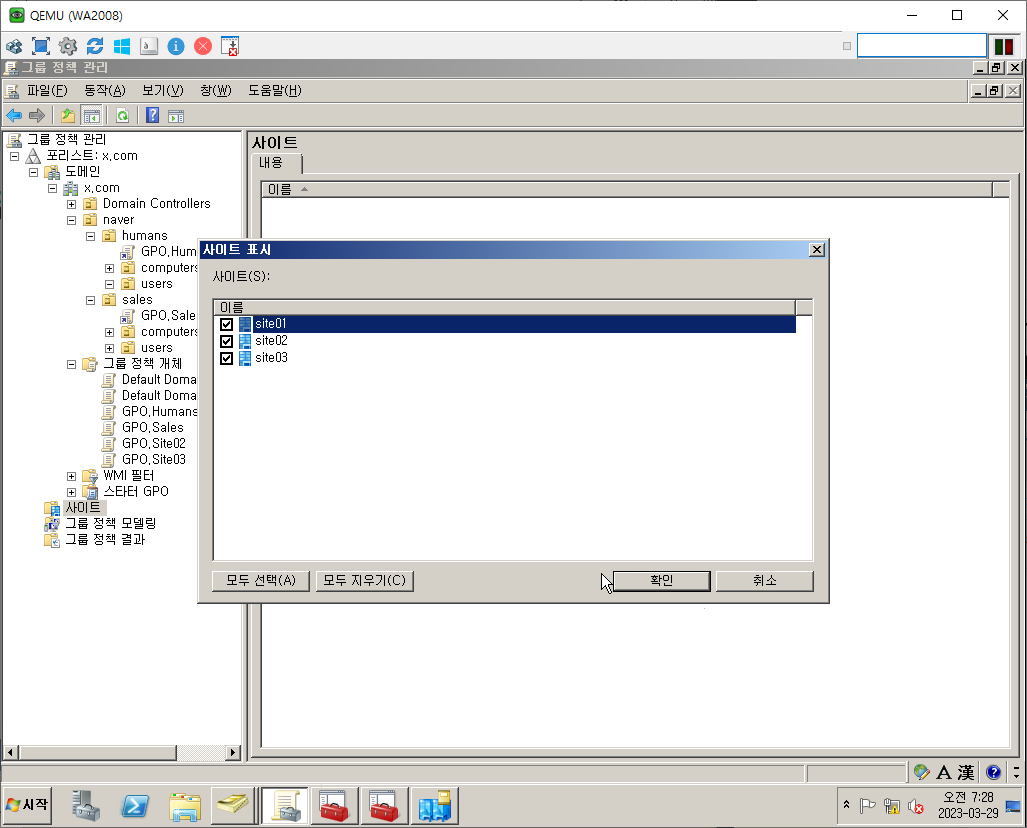Click the QEMU cube connection icon
Viewport: 1027px width, 828px height.
point(14,46)
